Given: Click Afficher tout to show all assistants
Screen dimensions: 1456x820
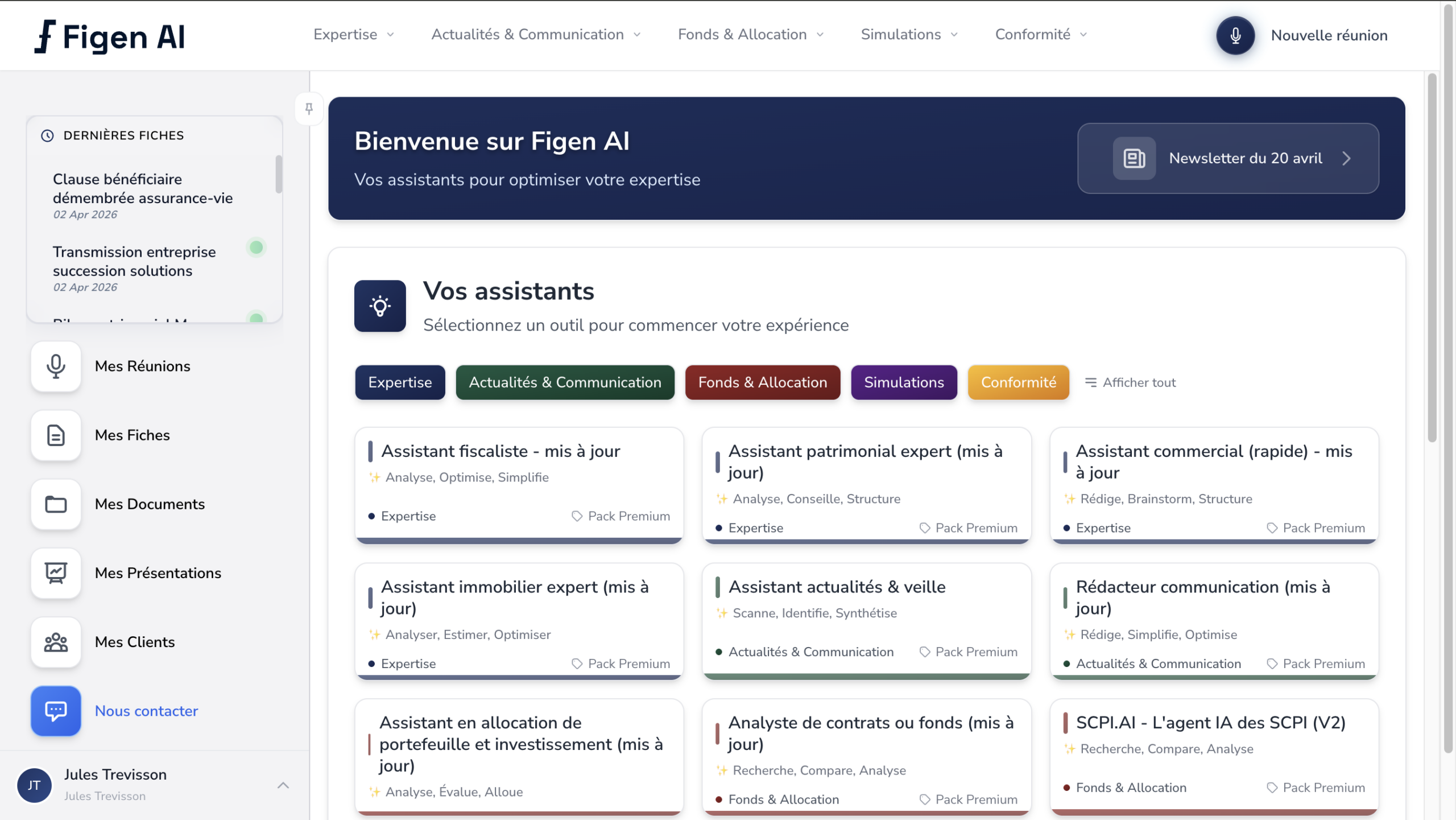Looking at the screenshot, I should (x=1130, y=382).
